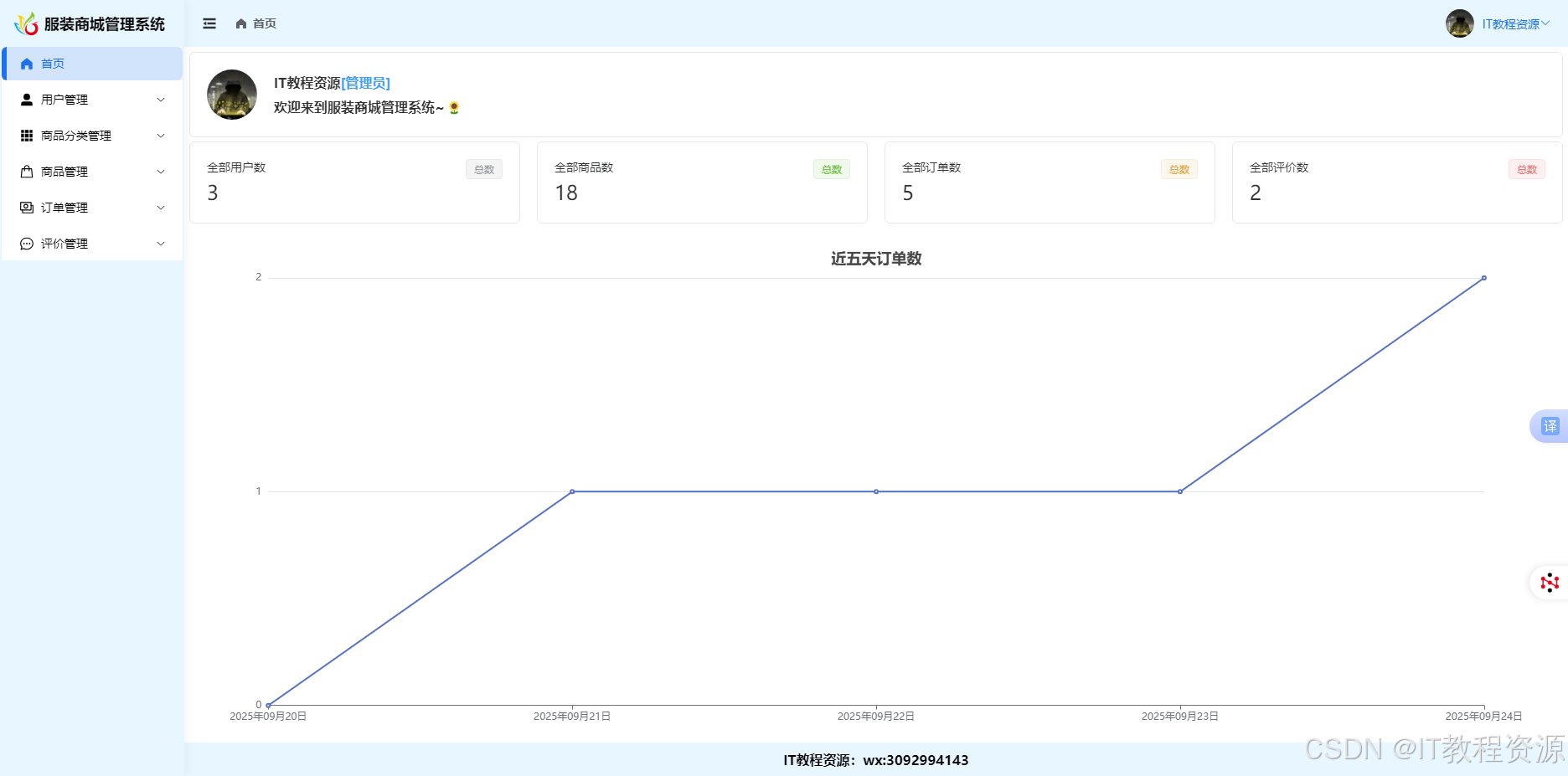Click the house icon of the 首页 menu

click(x=27, y=64)
